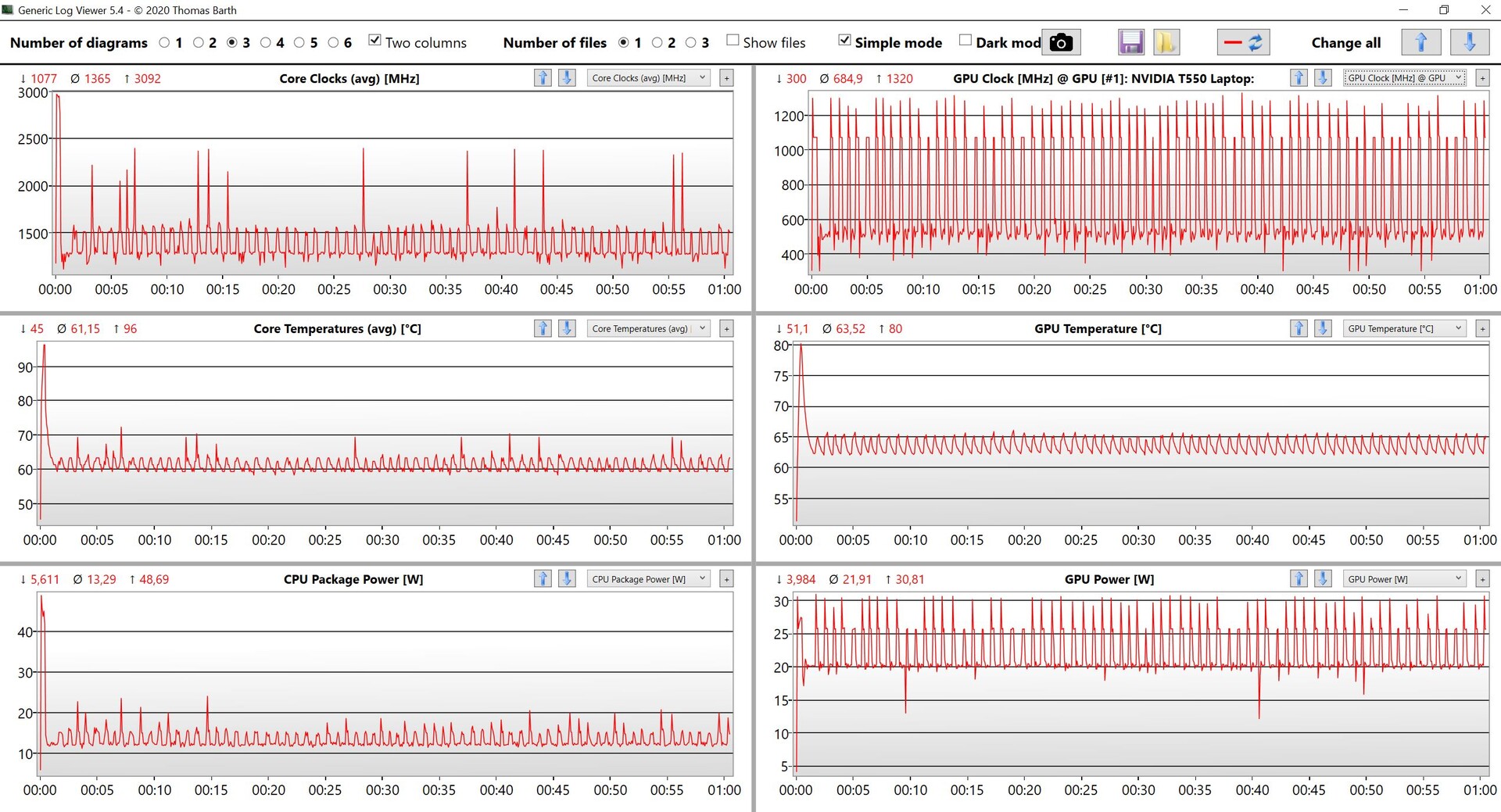Click plus button beside CPU Package Power dropdown
This screenshot has height=812, width=1501.
click(726, 578)
